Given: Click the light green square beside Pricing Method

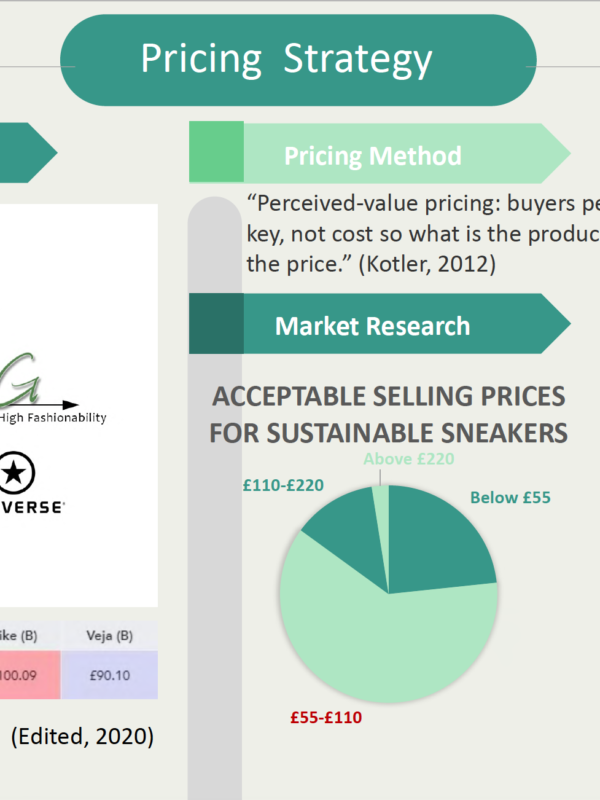Looking at the screenshot, I should click(216, 152).
